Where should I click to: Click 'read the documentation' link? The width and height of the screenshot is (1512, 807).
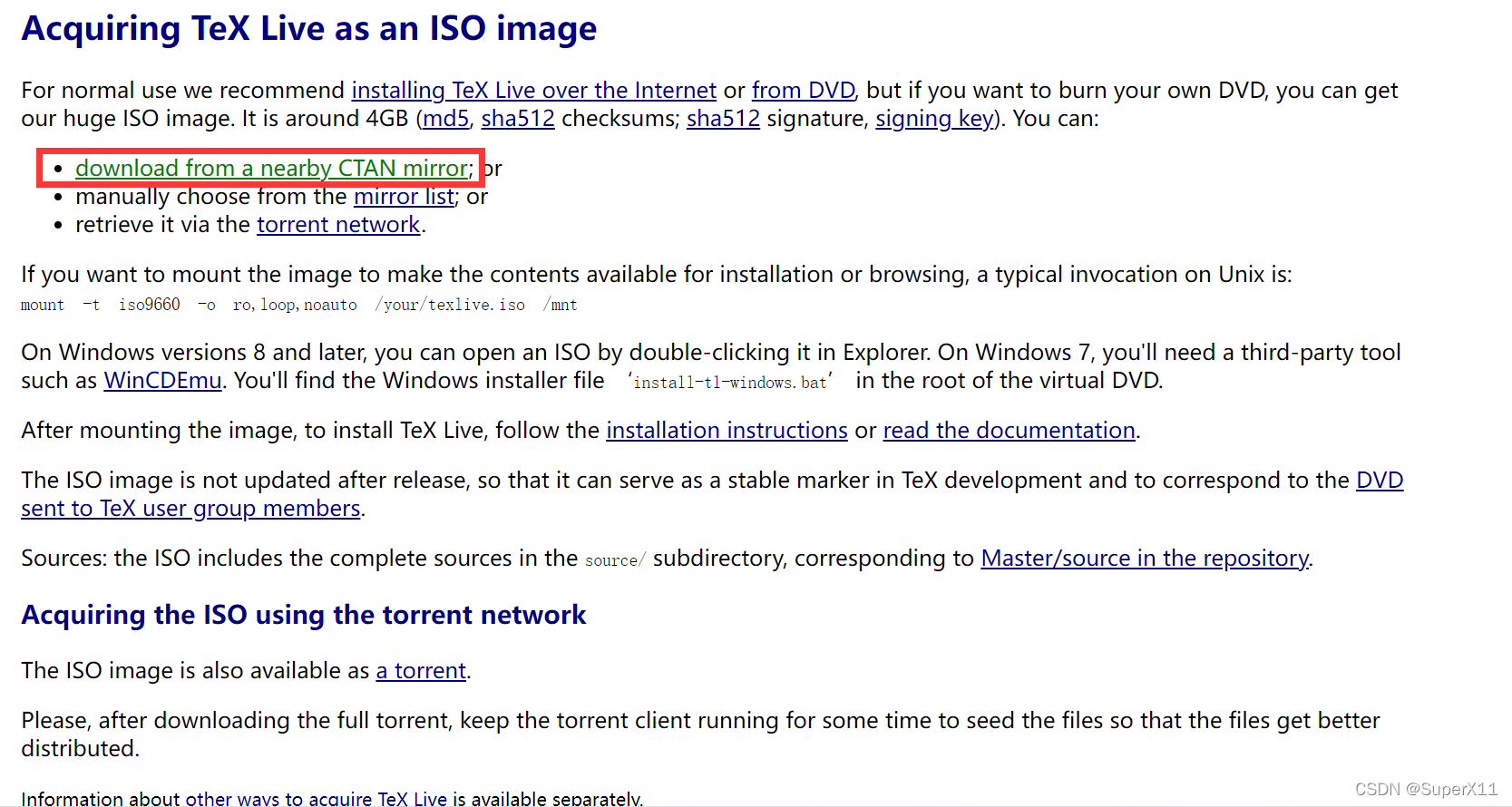[1010, 431]
